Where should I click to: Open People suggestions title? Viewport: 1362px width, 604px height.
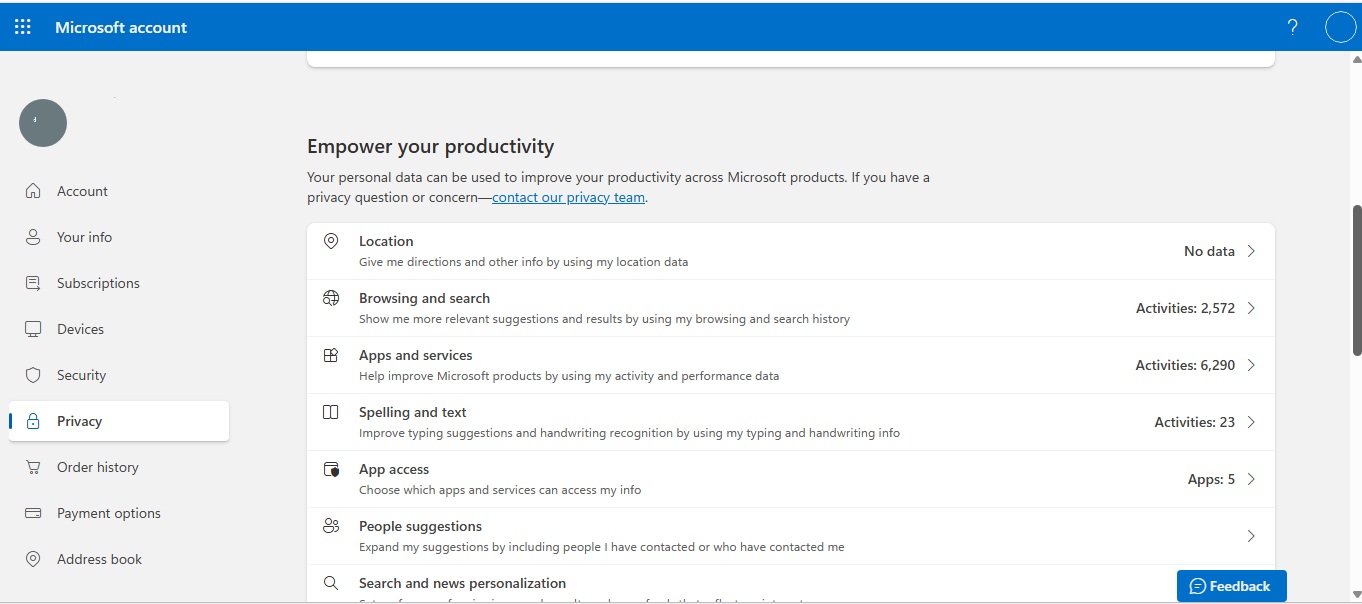click(420, 526)
